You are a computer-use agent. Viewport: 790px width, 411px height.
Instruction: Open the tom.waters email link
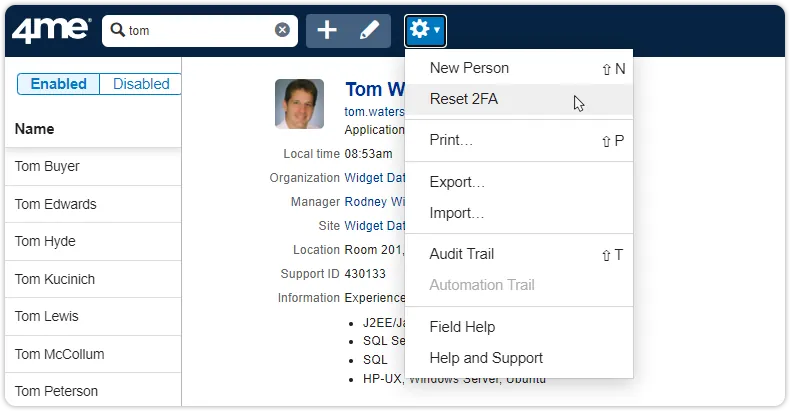pyautogui.click(x=374, y=111)
